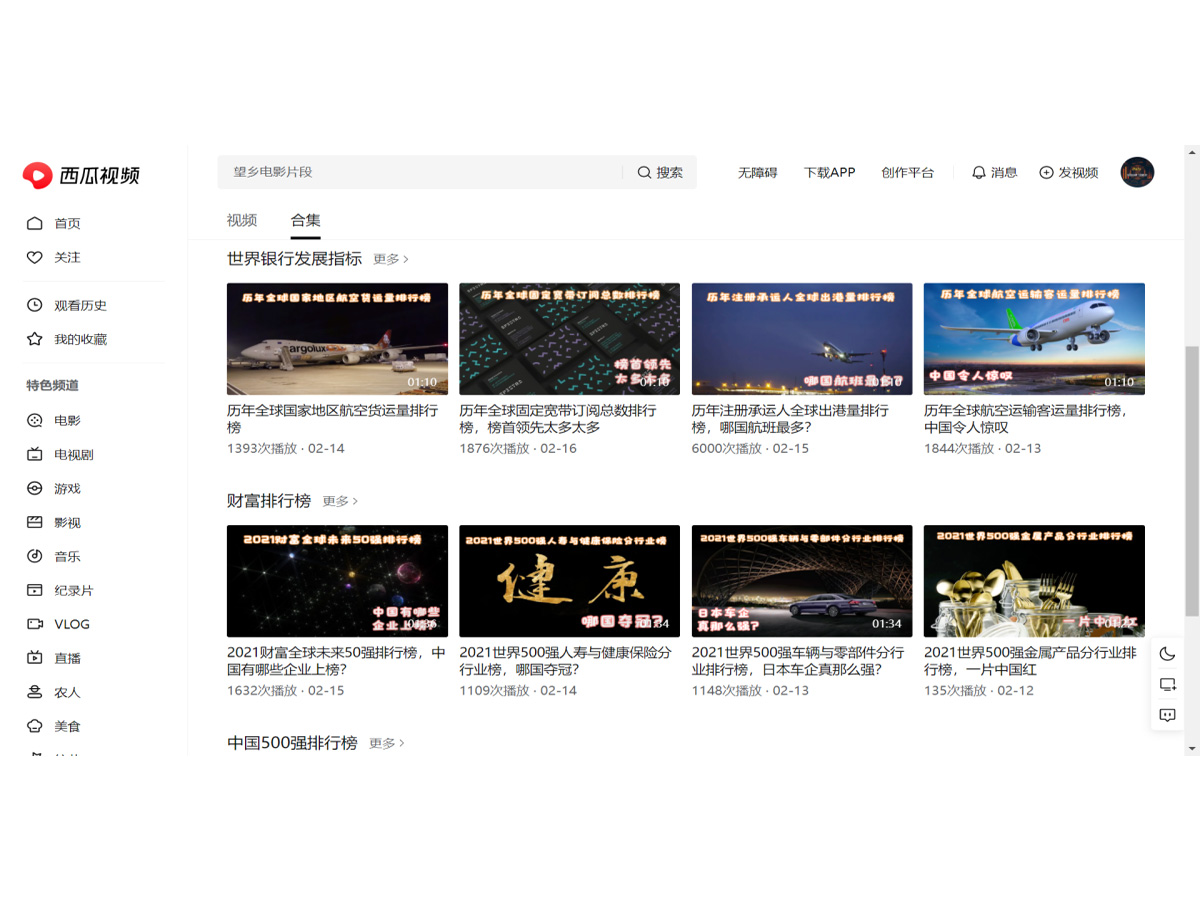Open the 电影 movie channel icon
Viewport: 1200px width, 900px height.
35,421
